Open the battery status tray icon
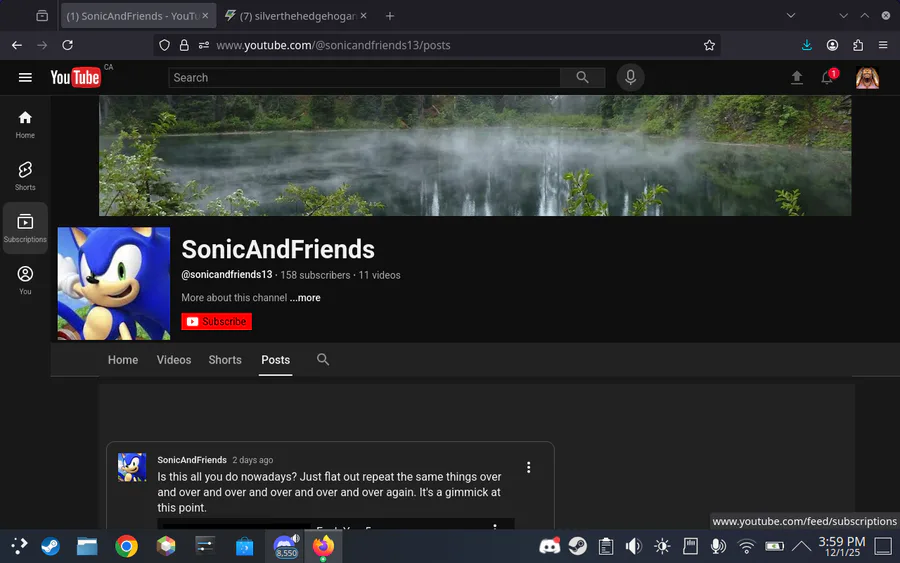The image size is (900, 563). point(774,546)
